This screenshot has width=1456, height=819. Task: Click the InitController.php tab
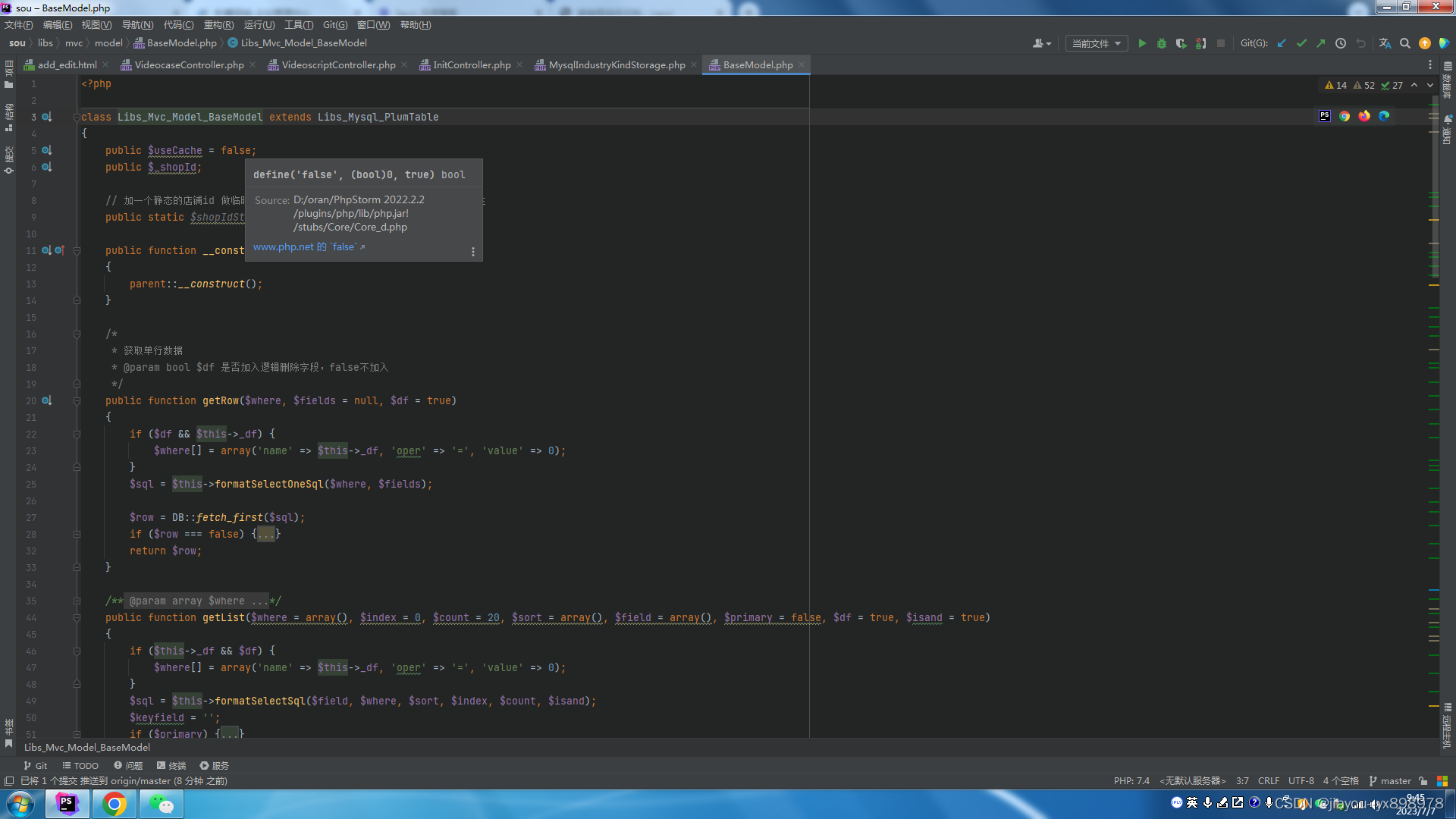[x=470, y=64]
